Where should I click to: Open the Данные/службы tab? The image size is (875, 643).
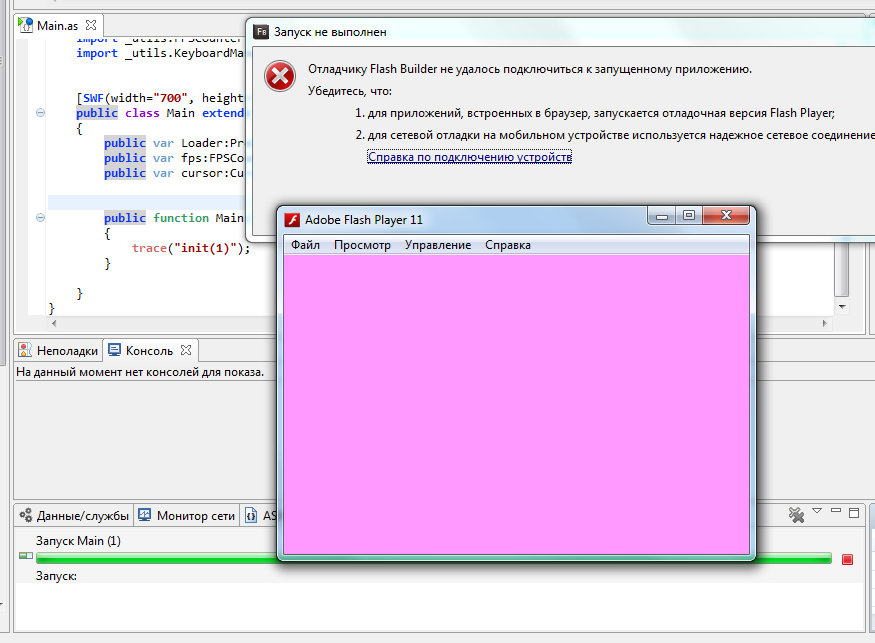coord(74,516)
